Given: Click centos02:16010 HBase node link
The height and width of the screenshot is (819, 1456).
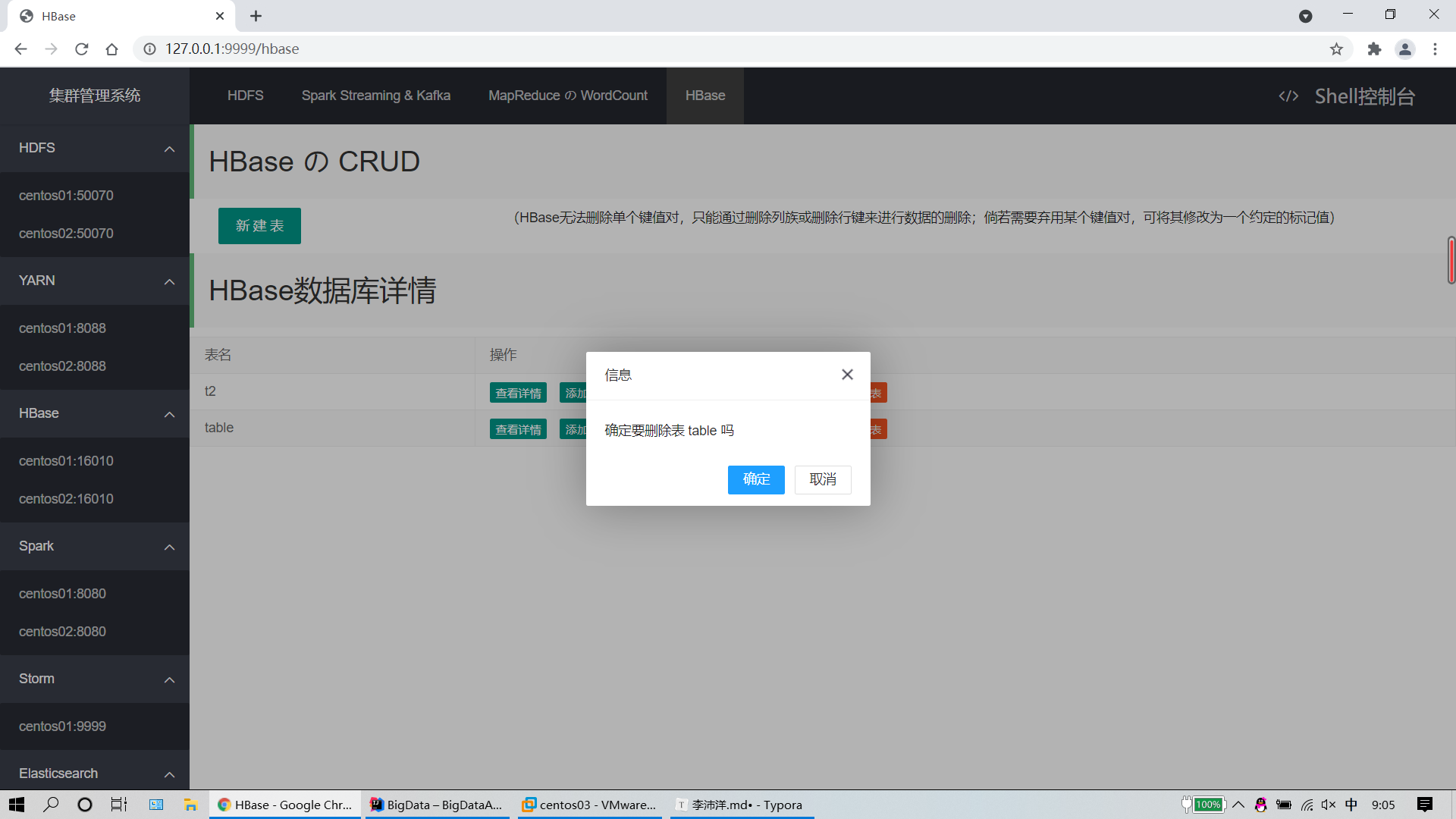Looking at the screenshot, I should (x=66, y=498).
